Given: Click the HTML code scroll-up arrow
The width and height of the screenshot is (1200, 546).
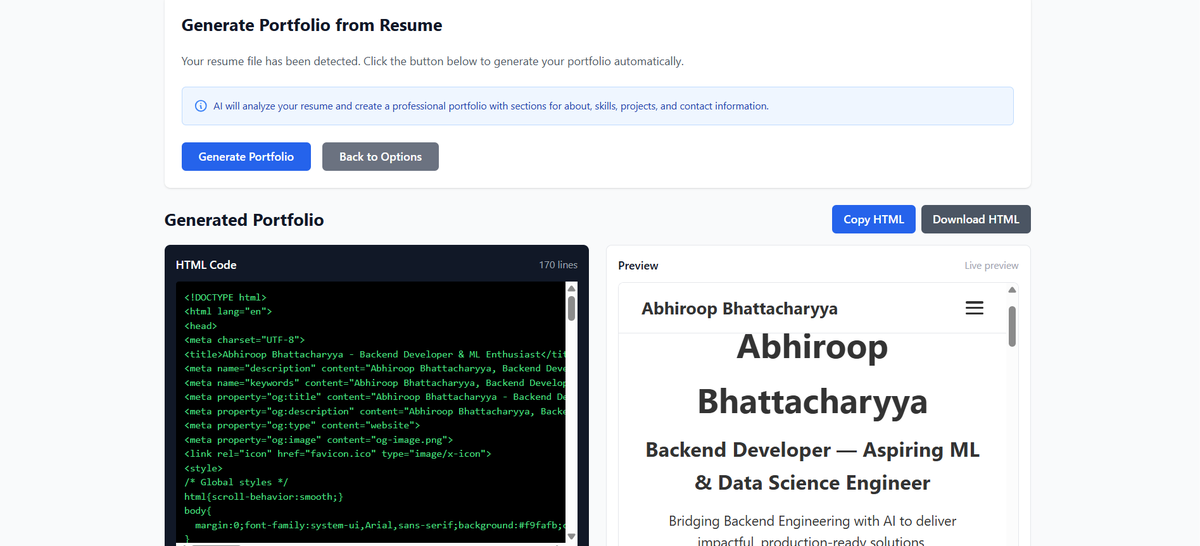Looking at the screenshot, I should point(572,289).
